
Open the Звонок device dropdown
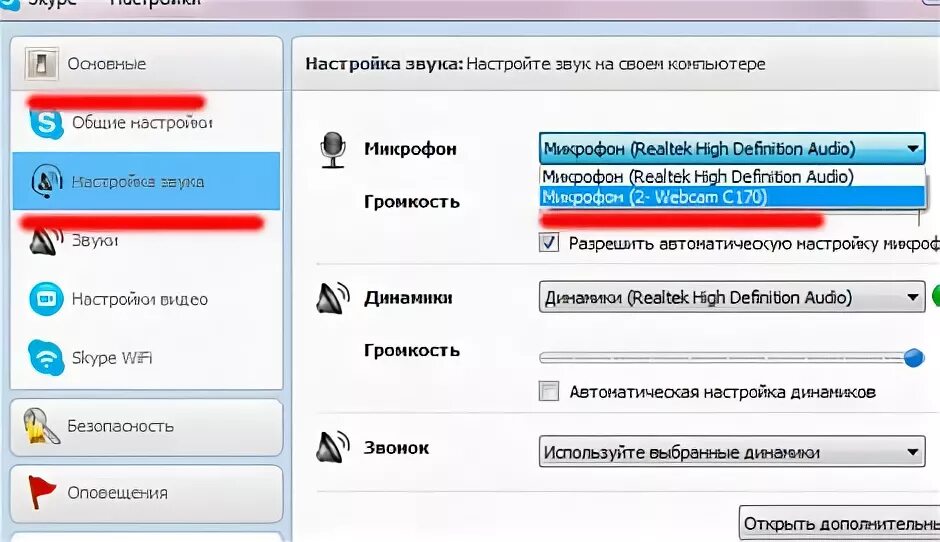tap(732, 451)
